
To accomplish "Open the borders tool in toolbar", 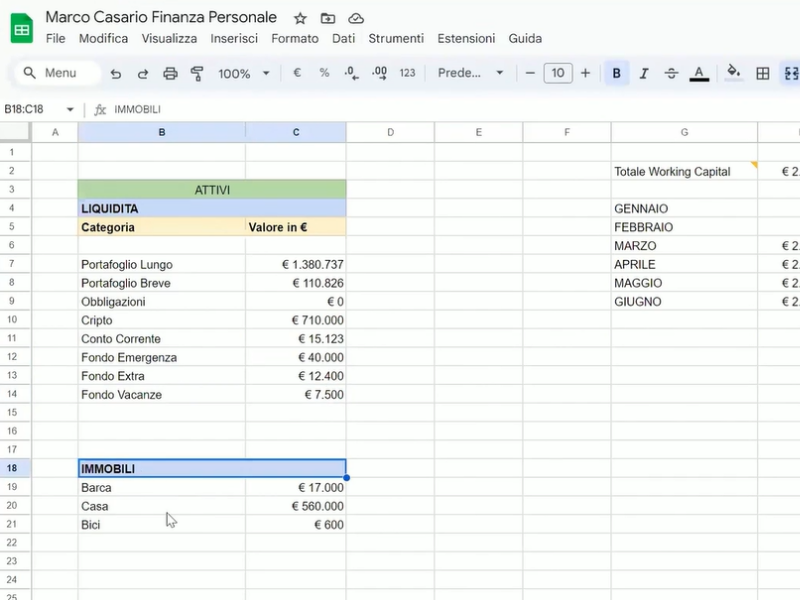I will [x=763, y=73].
